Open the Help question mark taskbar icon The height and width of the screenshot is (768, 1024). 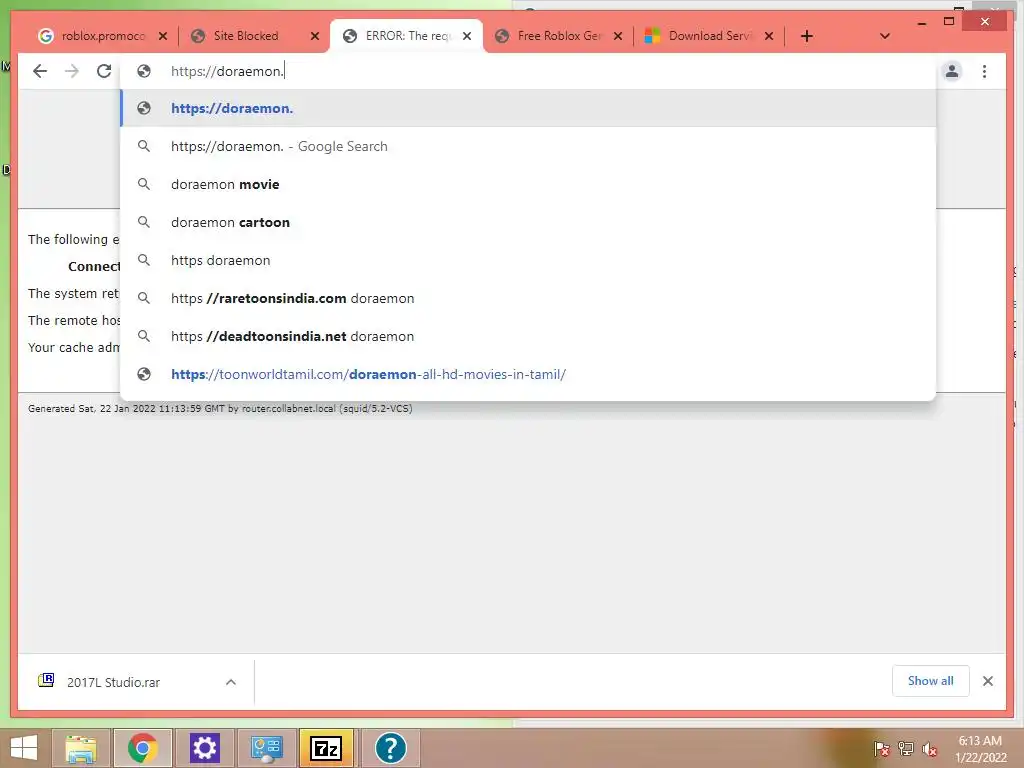(x=391, y=748)
